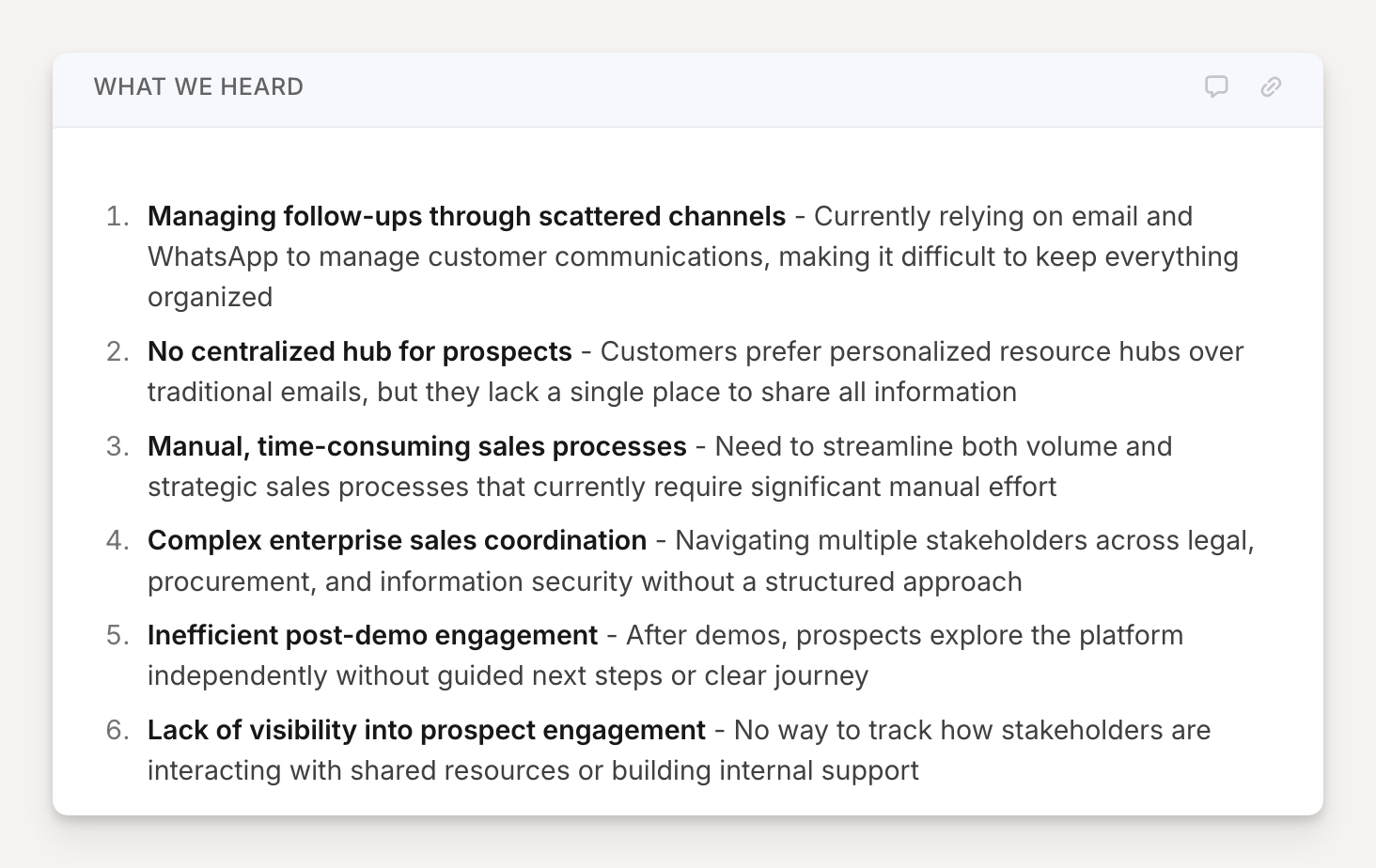Viewport: 1376px width, 868px height.
Task: Click the text about streamlining volume and strategic sales
Action: (602, 488)
